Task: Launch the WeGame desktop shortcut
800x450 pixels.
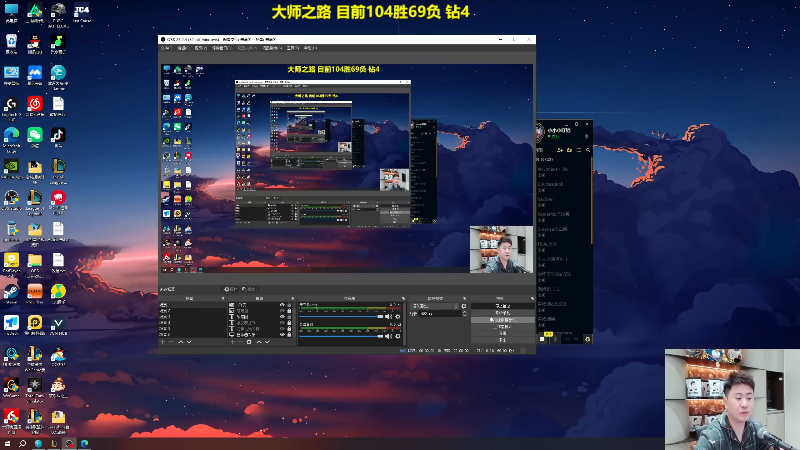Action: tap(11, 385)
